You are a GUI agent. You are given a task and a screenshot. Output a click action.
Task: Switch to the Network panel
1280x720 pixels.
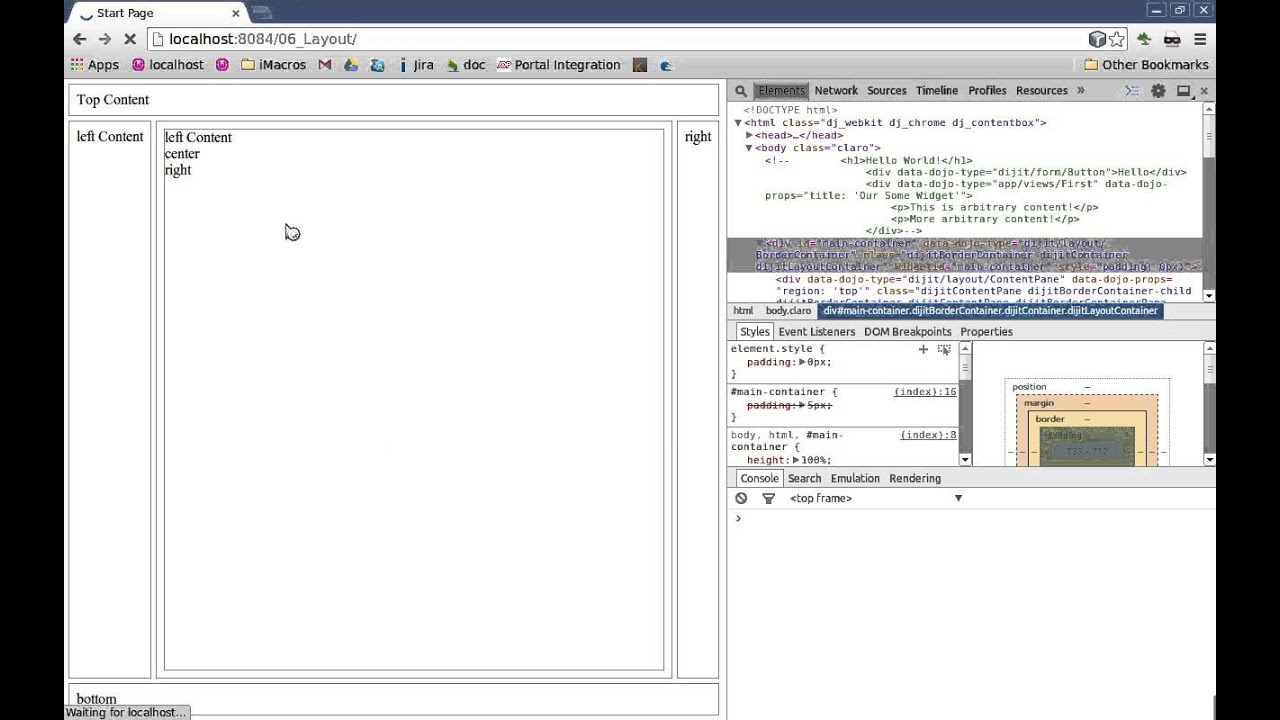point(836,91)
